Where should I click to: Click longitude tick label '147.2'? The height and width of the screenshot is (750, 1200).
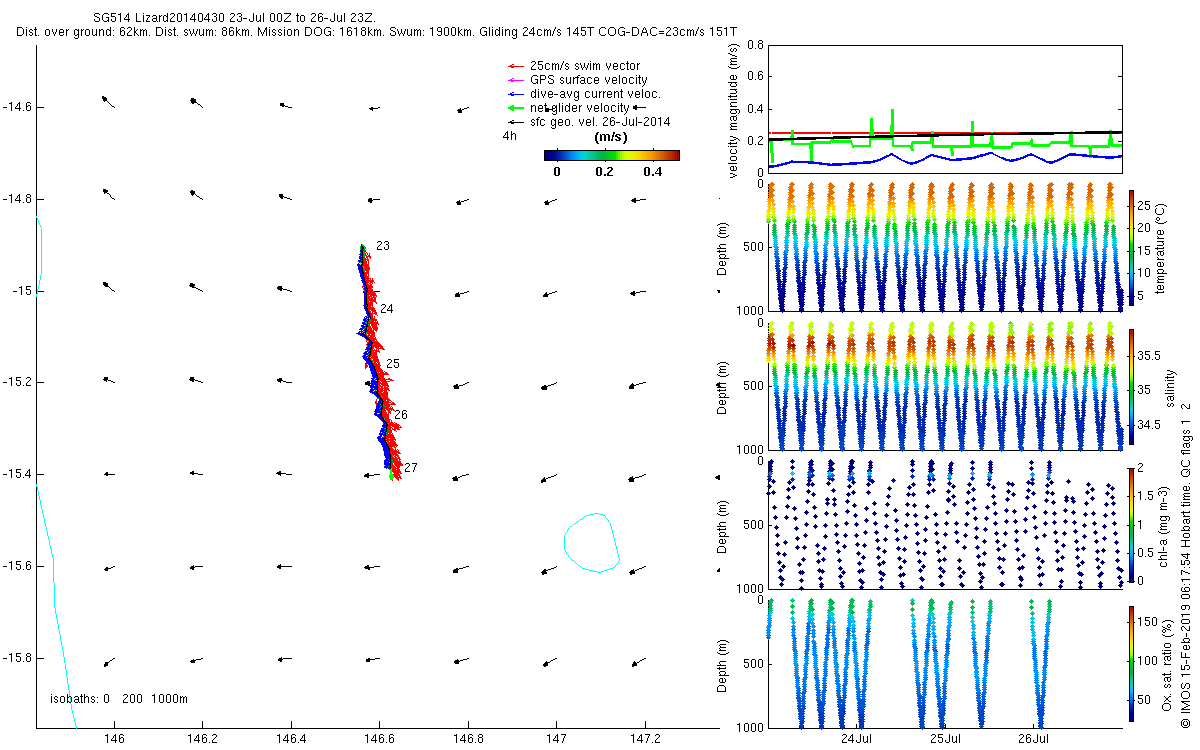645,738
